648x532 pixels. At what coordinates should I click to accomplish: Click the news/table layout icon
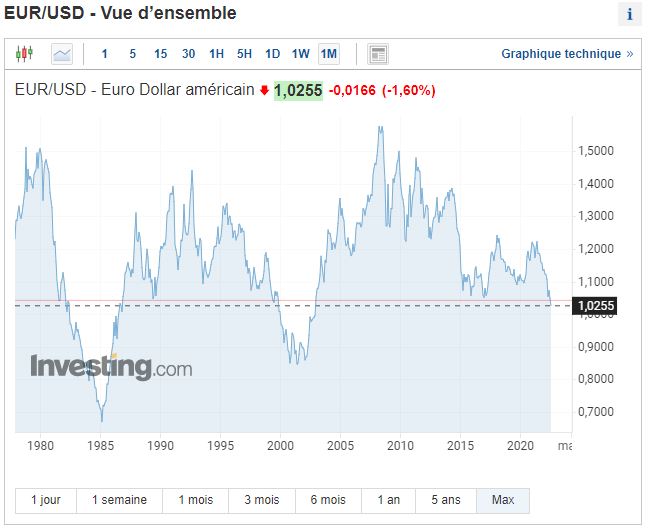377,53
